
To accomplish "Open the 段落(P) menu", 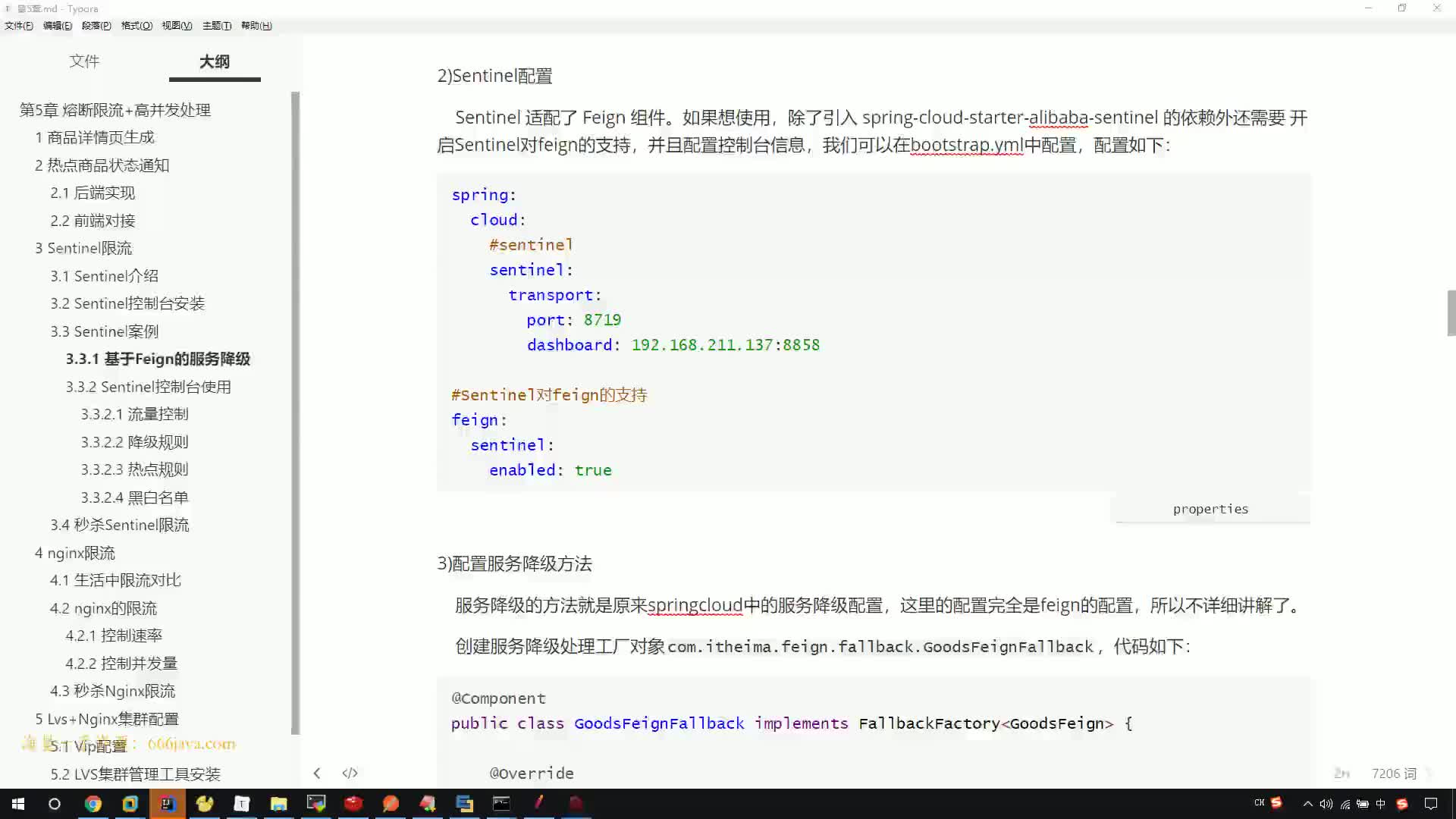I will point(96,25).
